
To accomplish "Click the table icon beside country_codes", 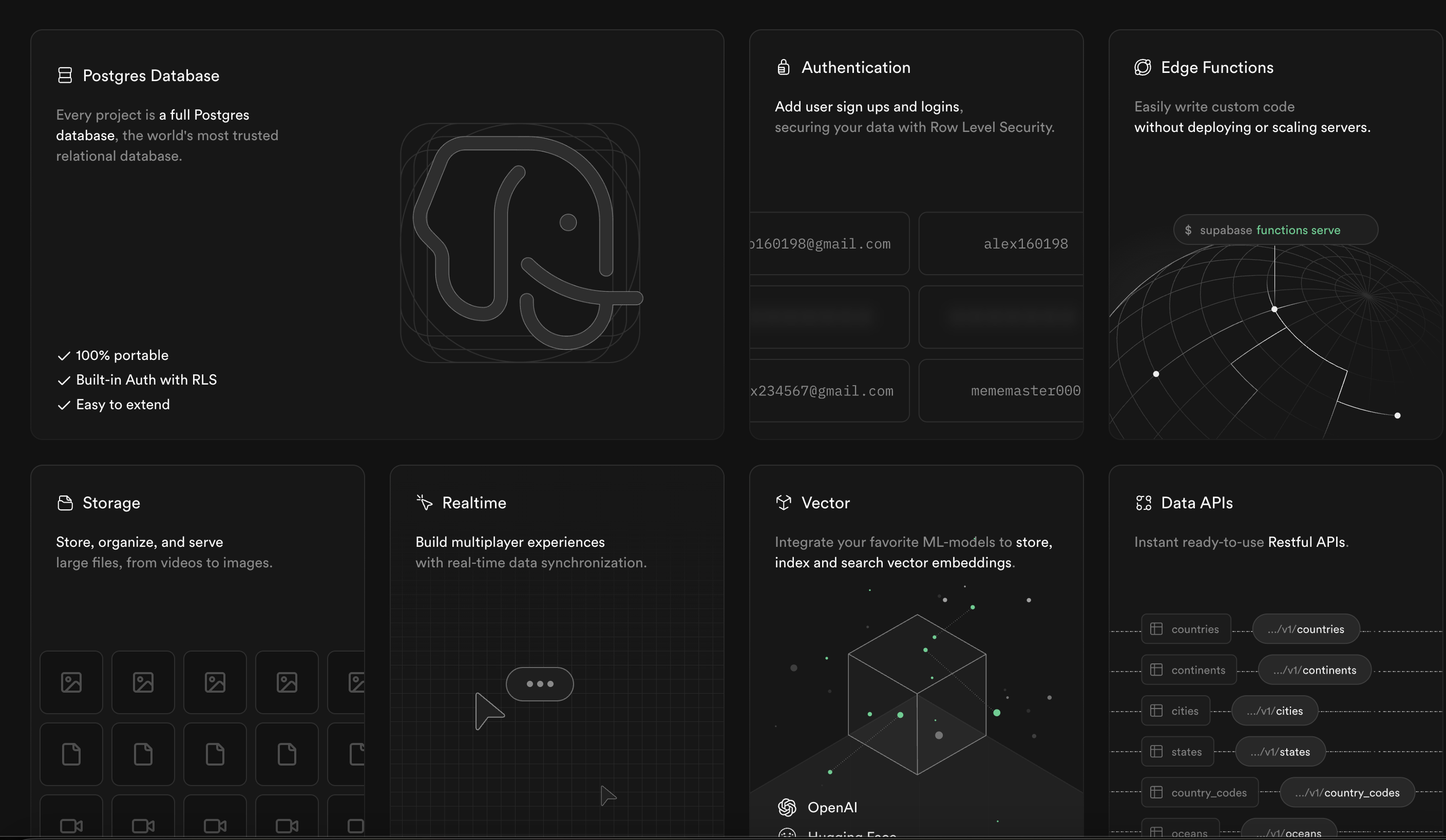I will click(1156, 792).
